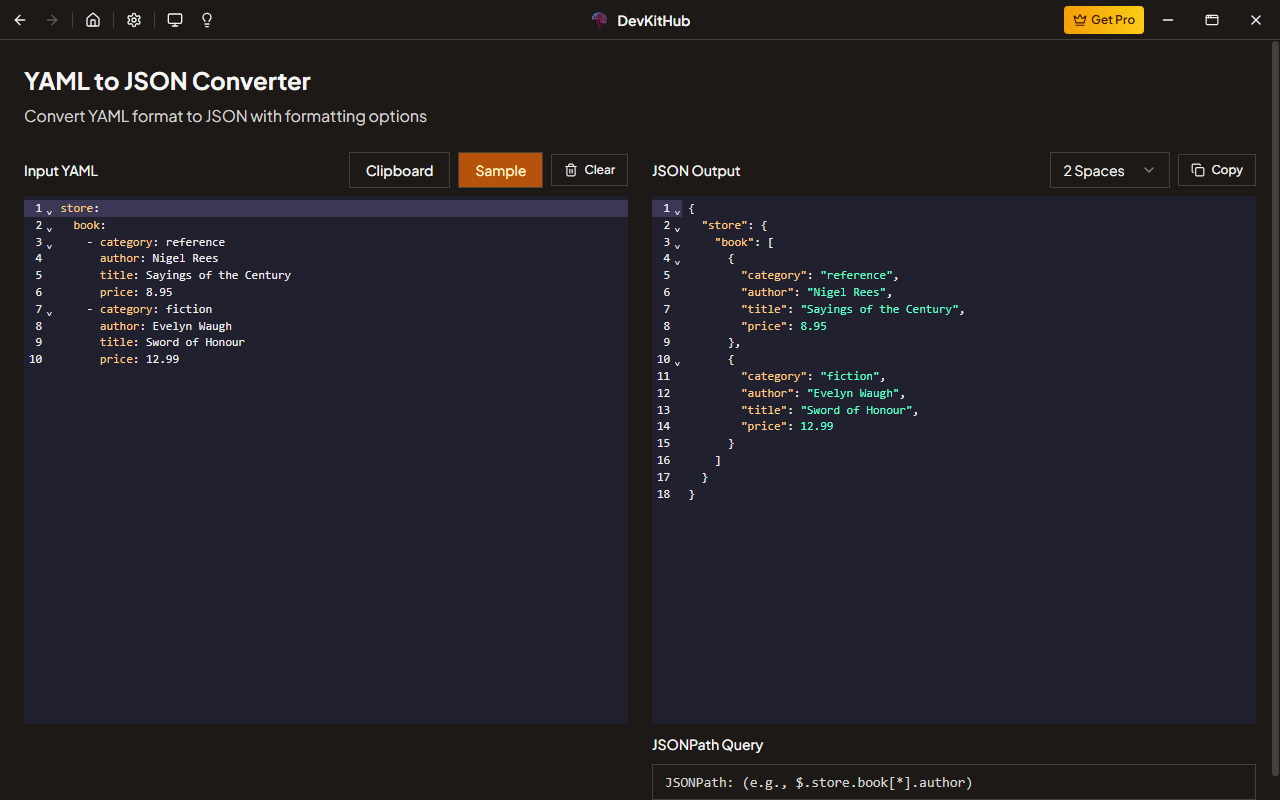Paste YAML using the Clipboard button
This screenshot has height=800, width=1280.
(399, 170)
